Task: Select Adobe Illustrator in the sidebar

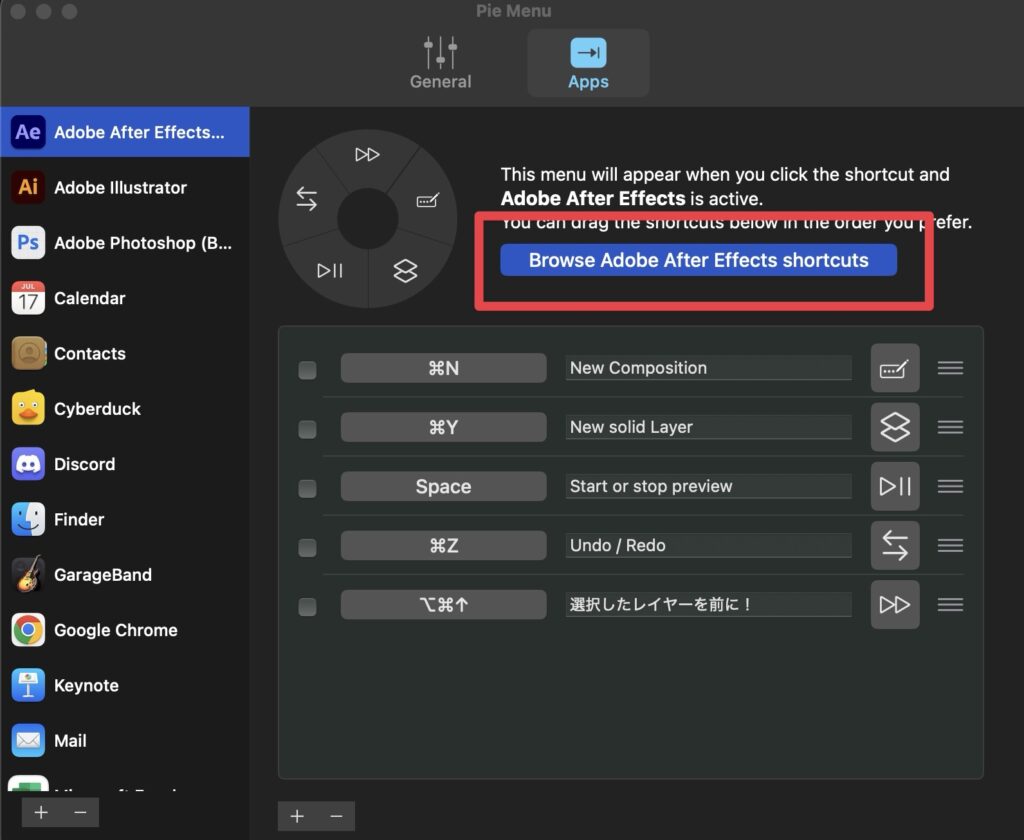Action: pyautogui.click(x=125, y=187)
